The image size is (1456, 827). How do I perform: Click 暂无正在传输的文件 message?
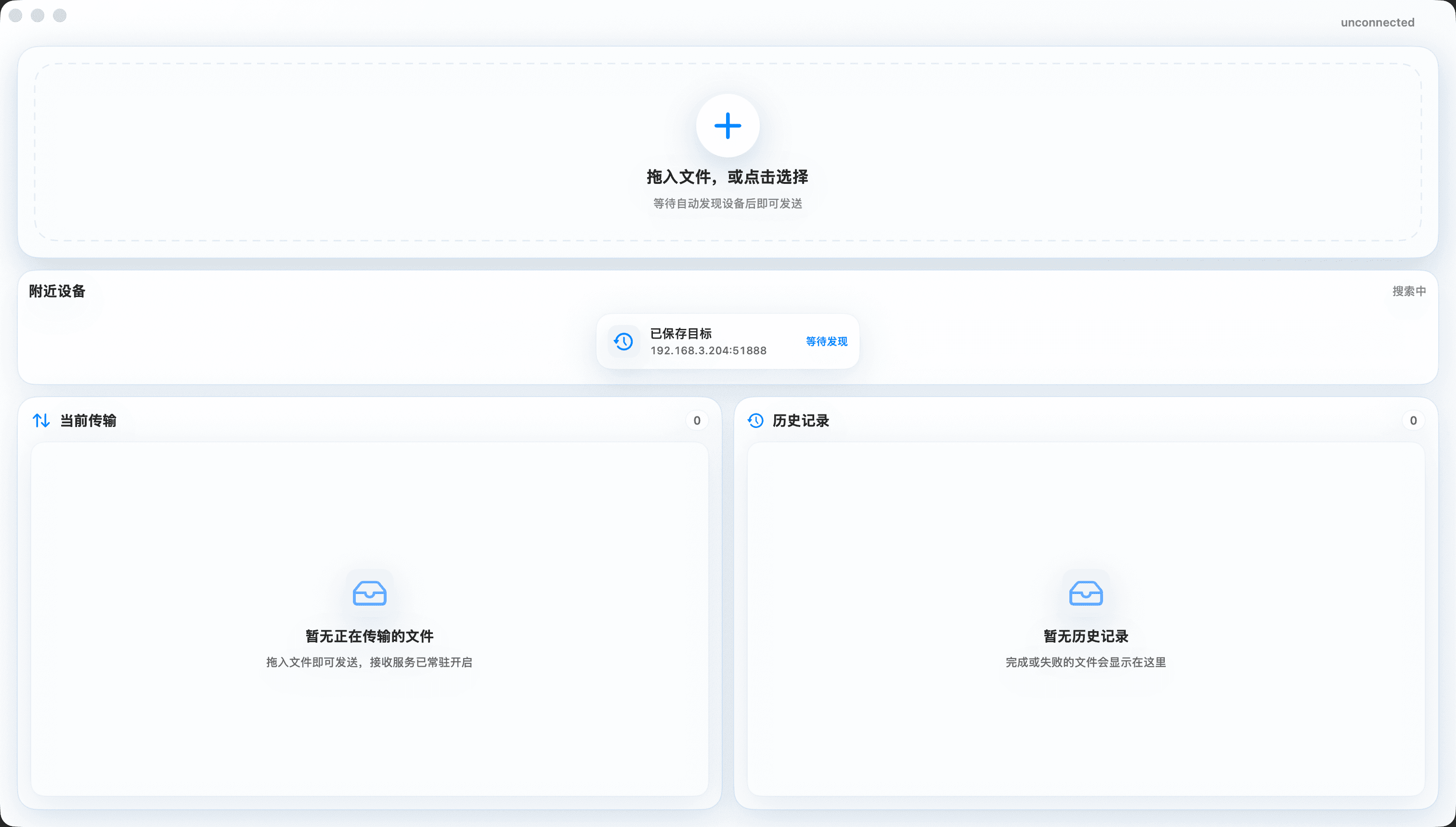[369, 636]
